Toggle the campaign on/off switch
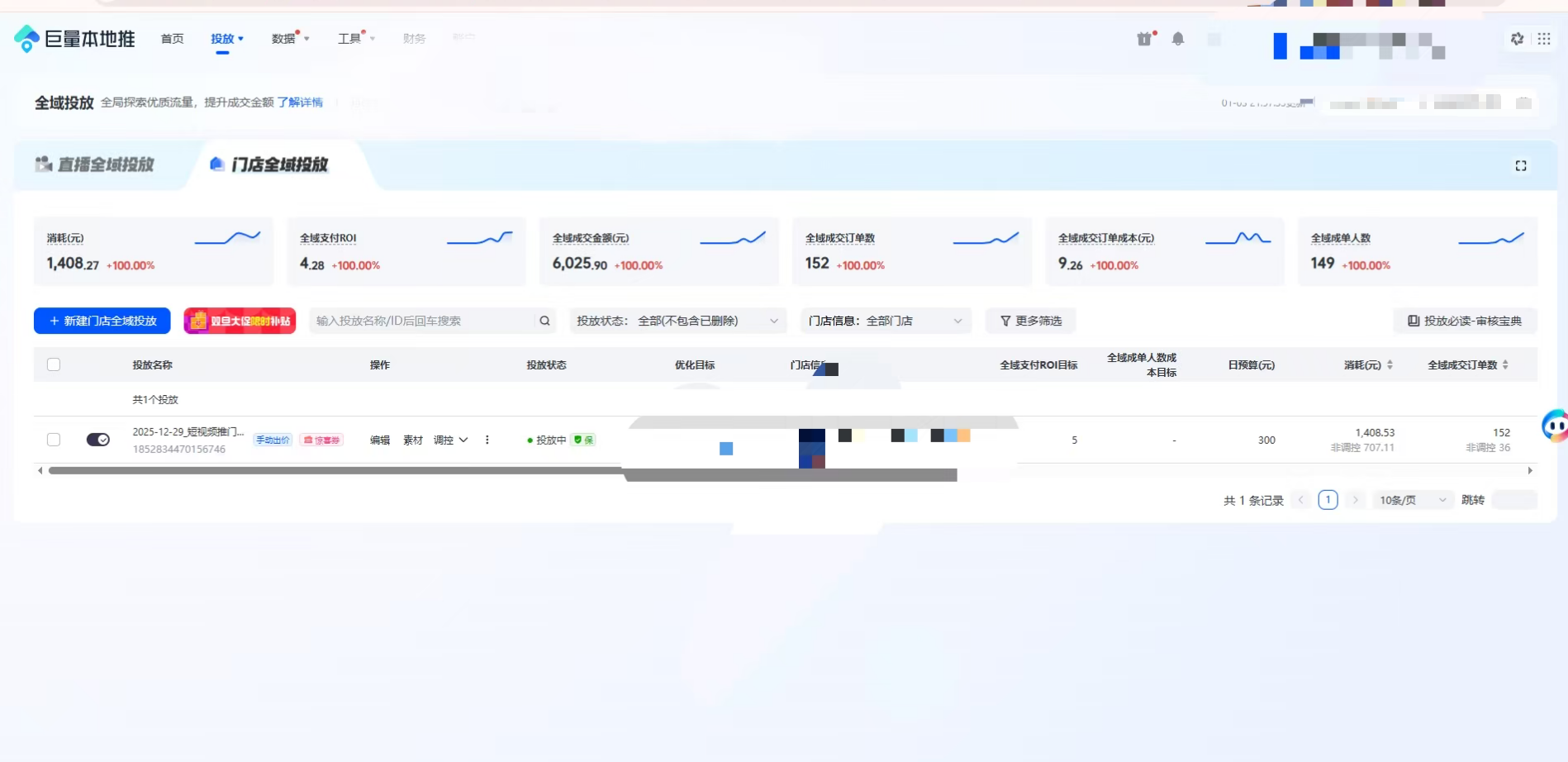Viewport: 1568px width, 762px height. pos(97,440)
